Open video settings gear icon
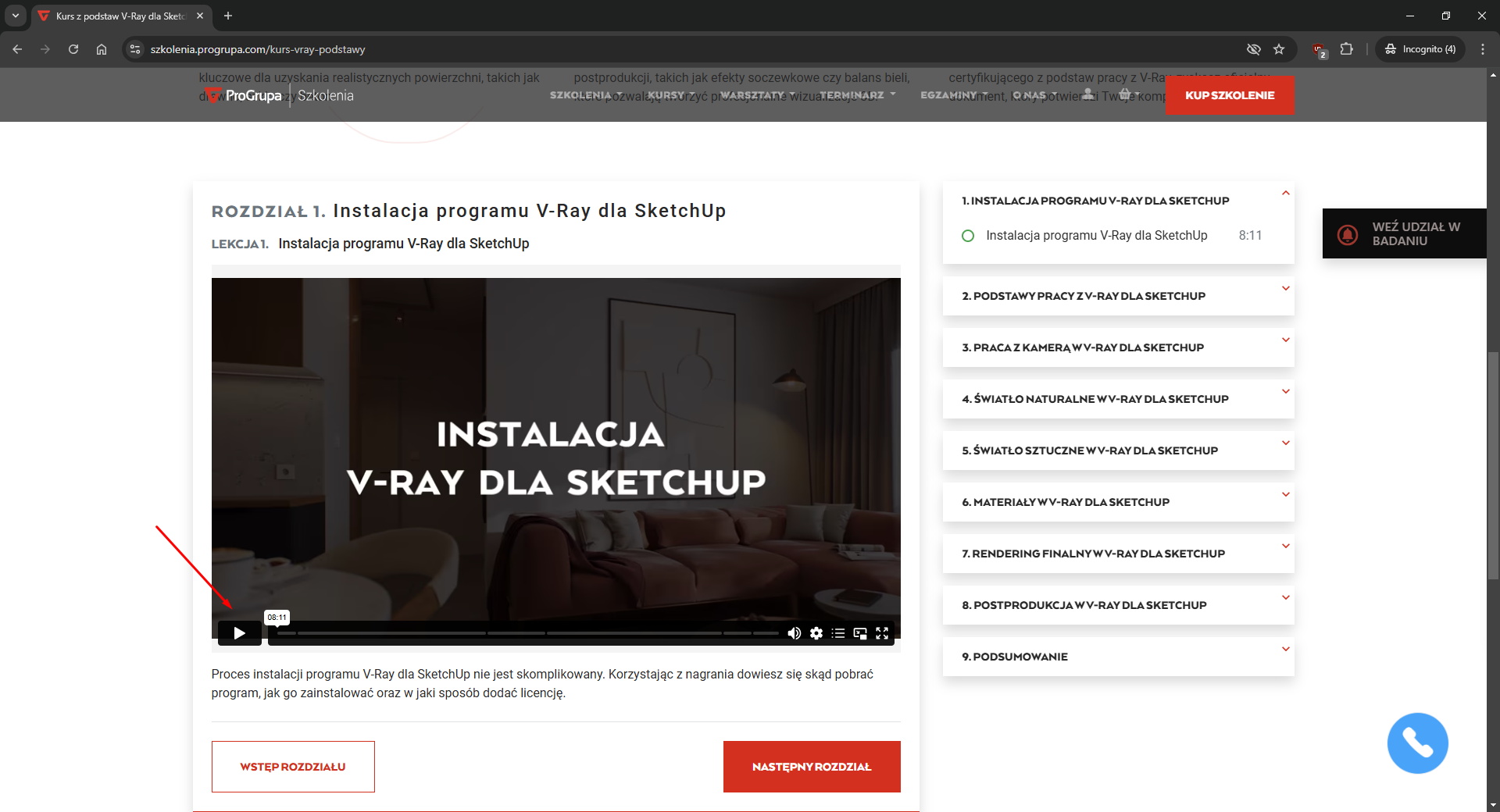The image size is (1500, 812). pos(816,633)
